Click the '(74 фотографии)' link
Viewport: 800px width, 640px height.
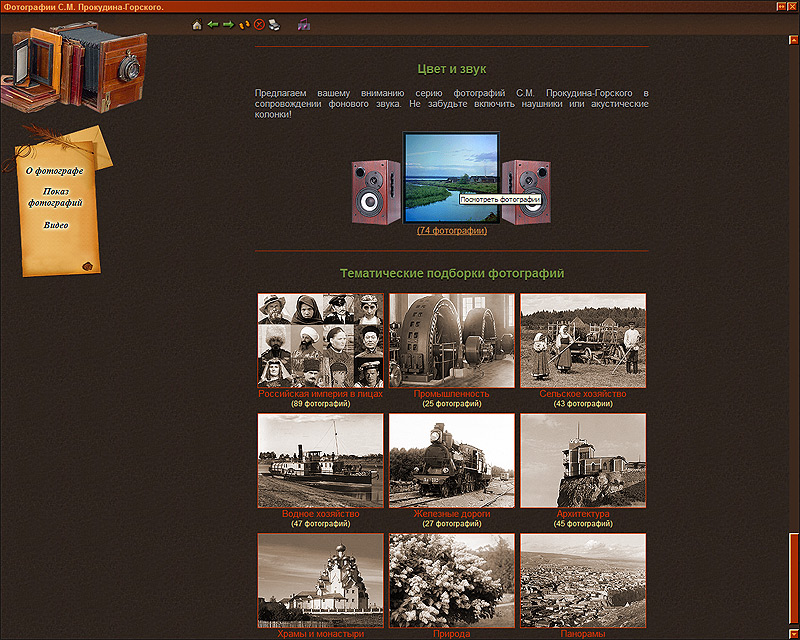click(452, 231)
